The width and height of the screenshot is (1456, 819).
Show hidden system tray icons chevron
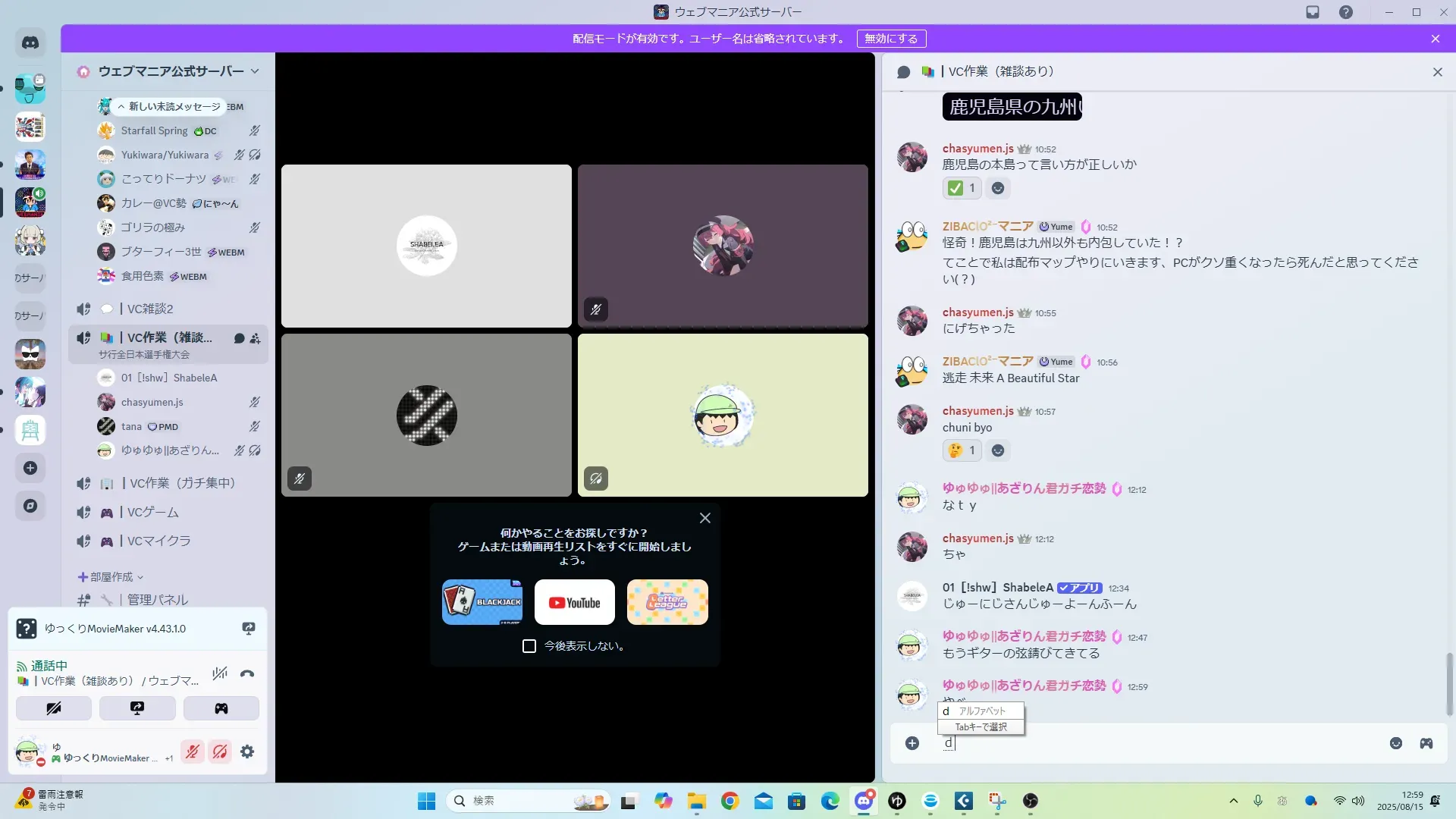pos(1234,801)
